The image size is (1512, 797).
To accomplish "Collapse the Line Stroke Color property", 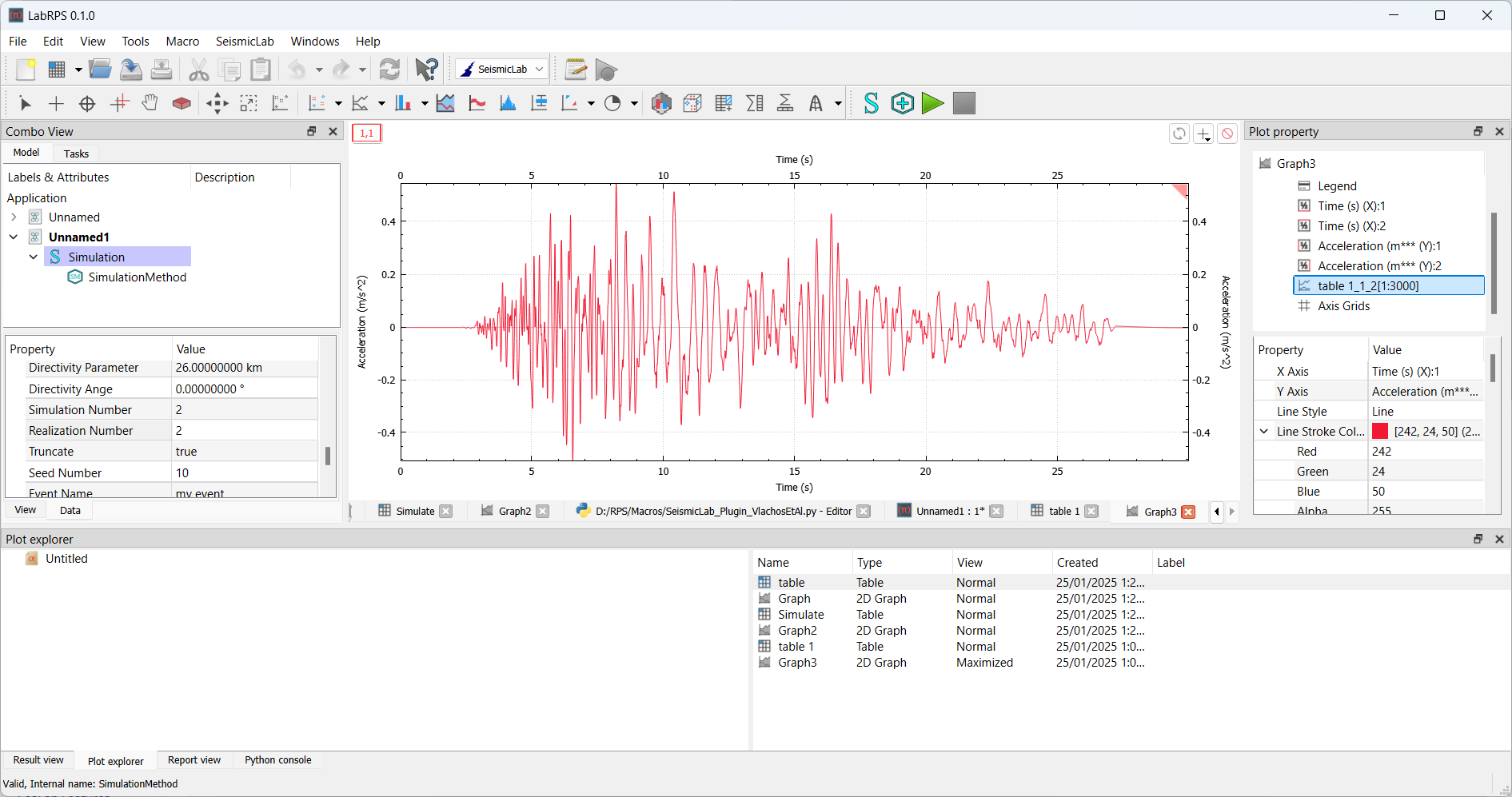I will click(1264, 432).
